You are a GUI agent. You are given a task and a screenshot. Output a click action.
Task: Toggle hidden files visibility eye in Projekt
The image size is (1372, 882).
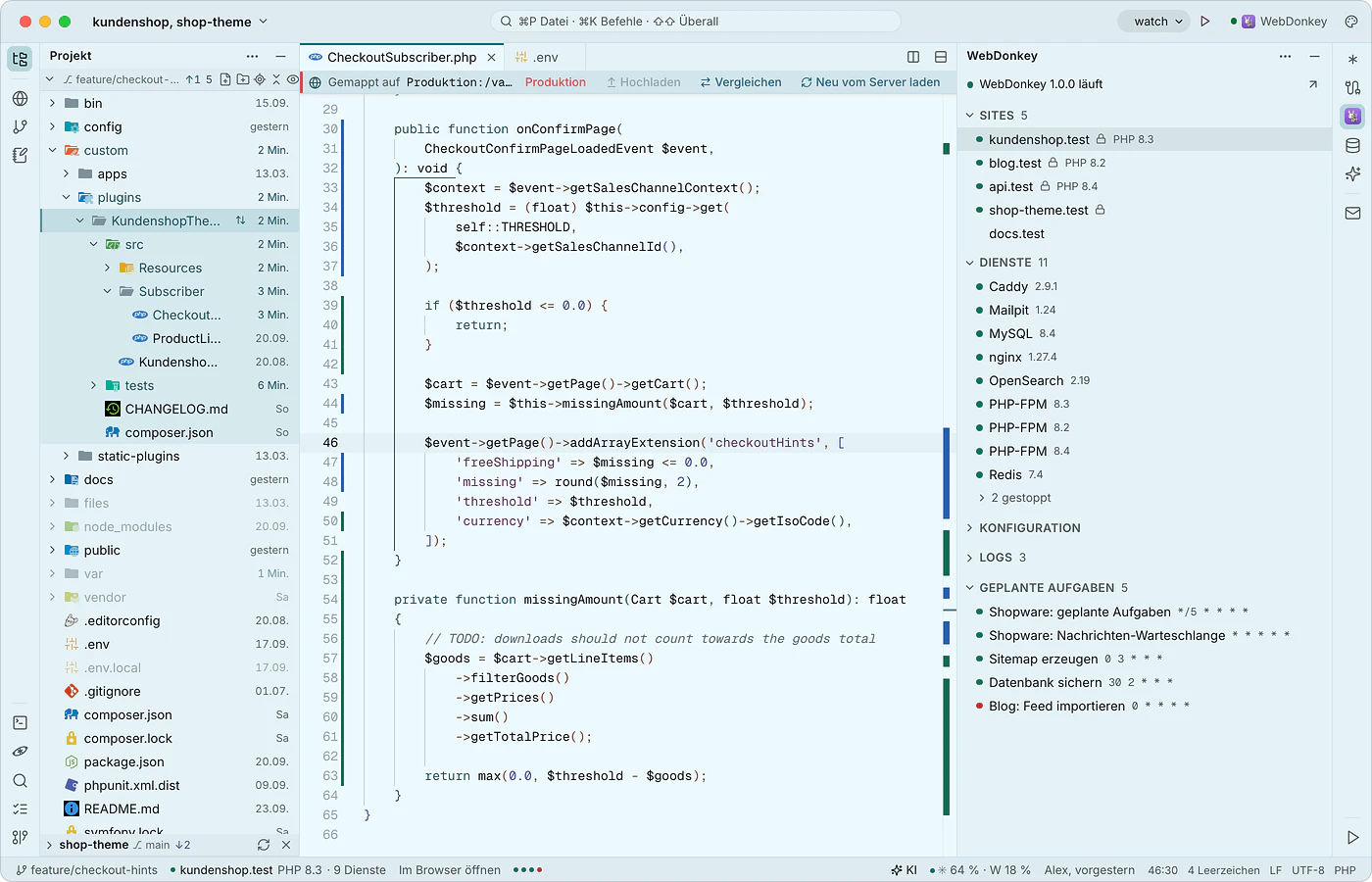pyautogui.click(x=292, y=79)
